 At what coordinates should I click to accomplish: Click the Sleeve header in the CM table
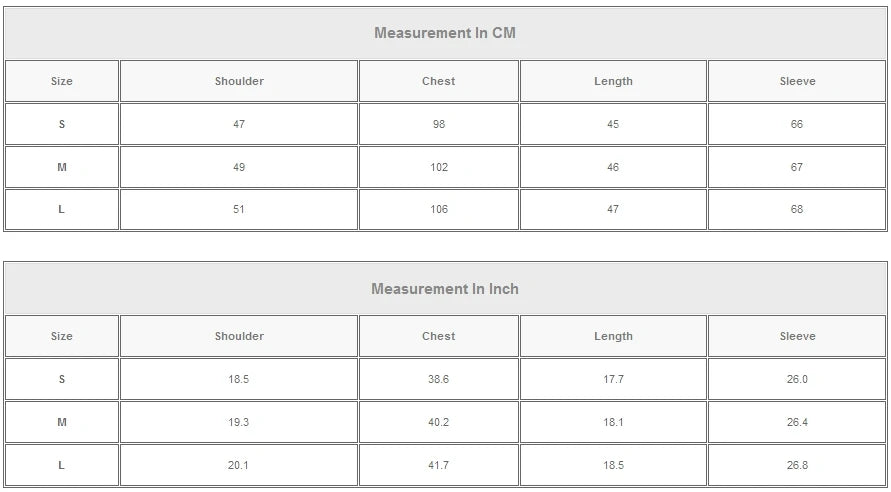(x=797, y=81)
